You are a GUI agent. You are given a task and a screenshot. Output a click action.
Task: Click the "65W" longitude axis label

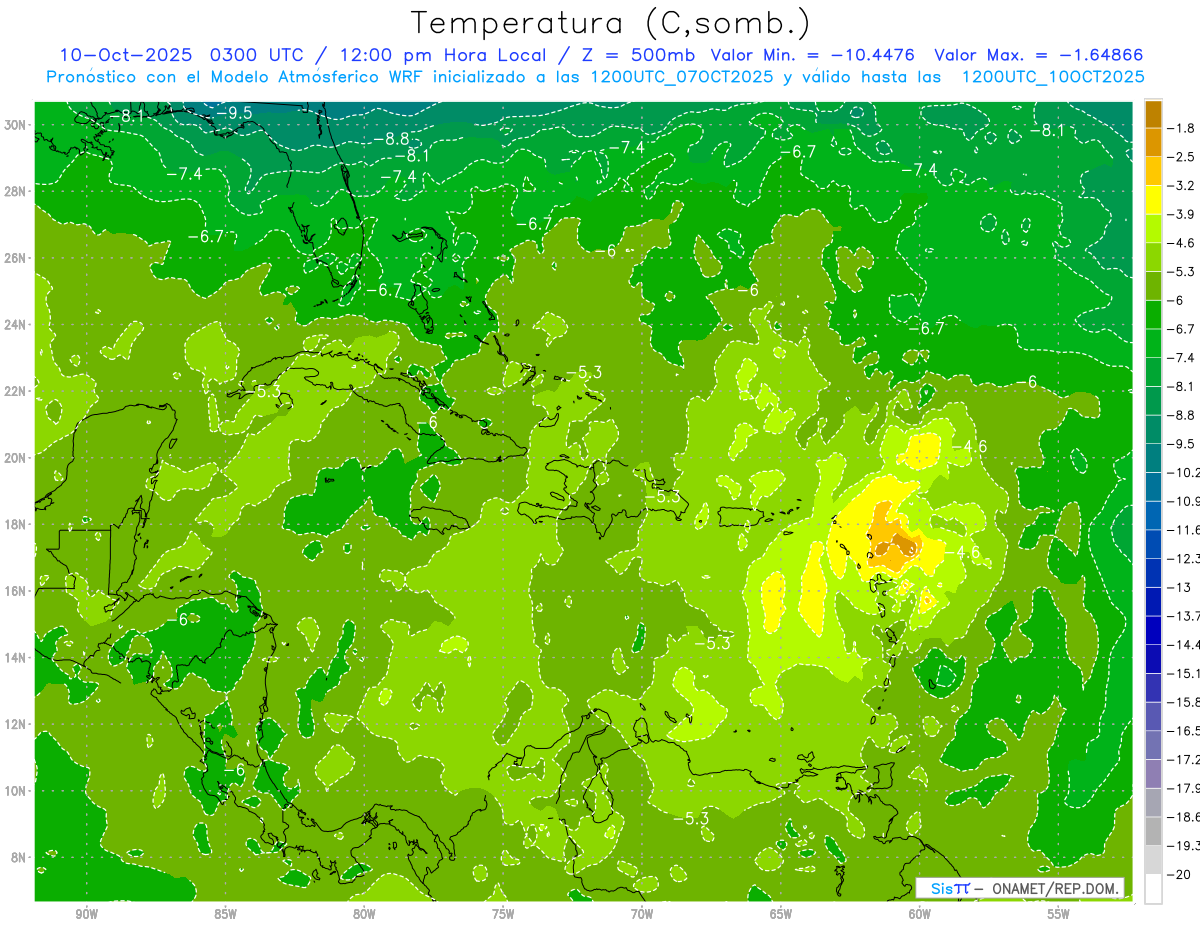coord(781,913)
